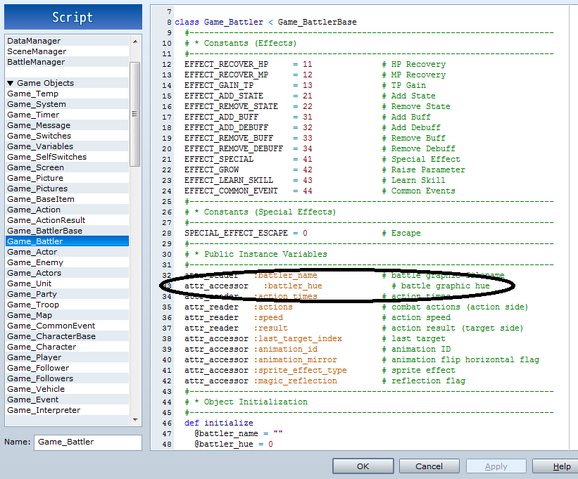578x479 pixels.
Task: Click the Name field showing Game_Battler
Action: click(x=88, y=442)
